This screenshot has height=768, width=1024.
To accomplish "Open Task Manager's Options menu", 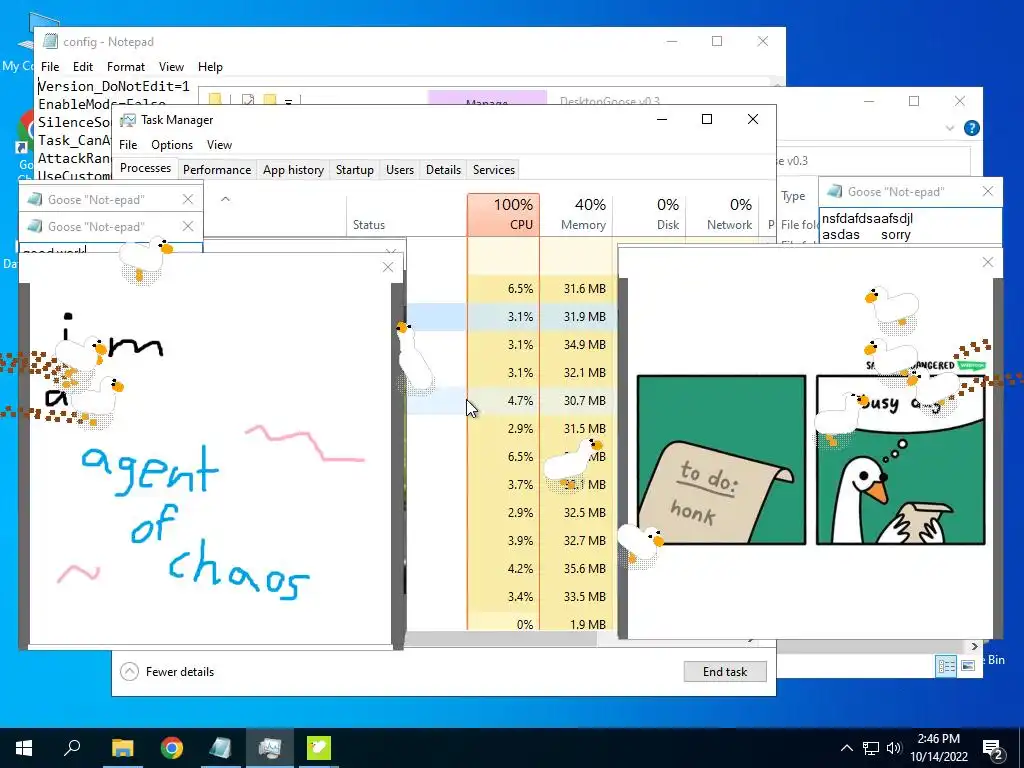I will pos(172,145).
